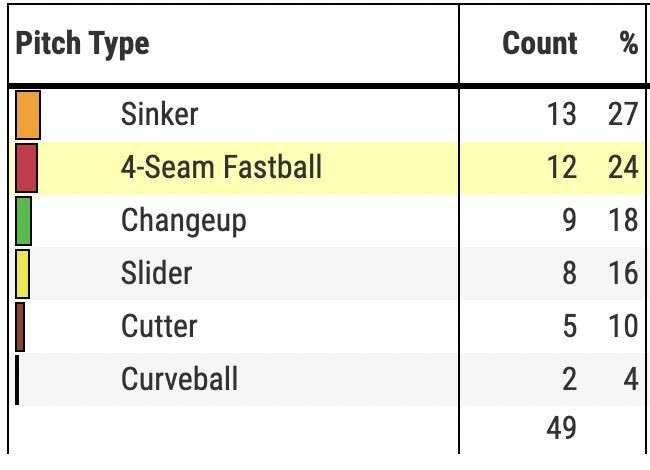Select the highlighted 4-Seam Fastball row

pyautogui.click(x=327, y=168)
